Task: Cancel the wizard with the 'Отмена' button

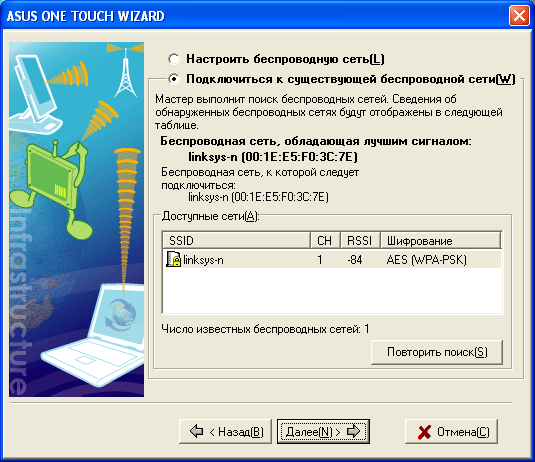Action: 451,432
